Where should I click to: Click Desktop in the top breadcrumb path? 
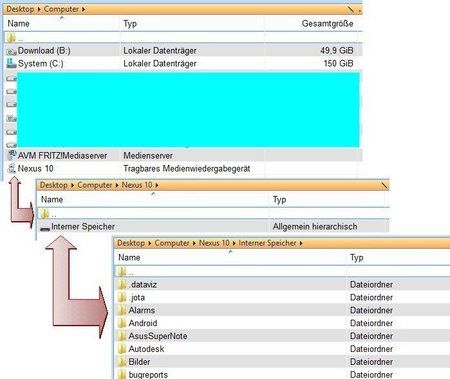pos(20,9)
